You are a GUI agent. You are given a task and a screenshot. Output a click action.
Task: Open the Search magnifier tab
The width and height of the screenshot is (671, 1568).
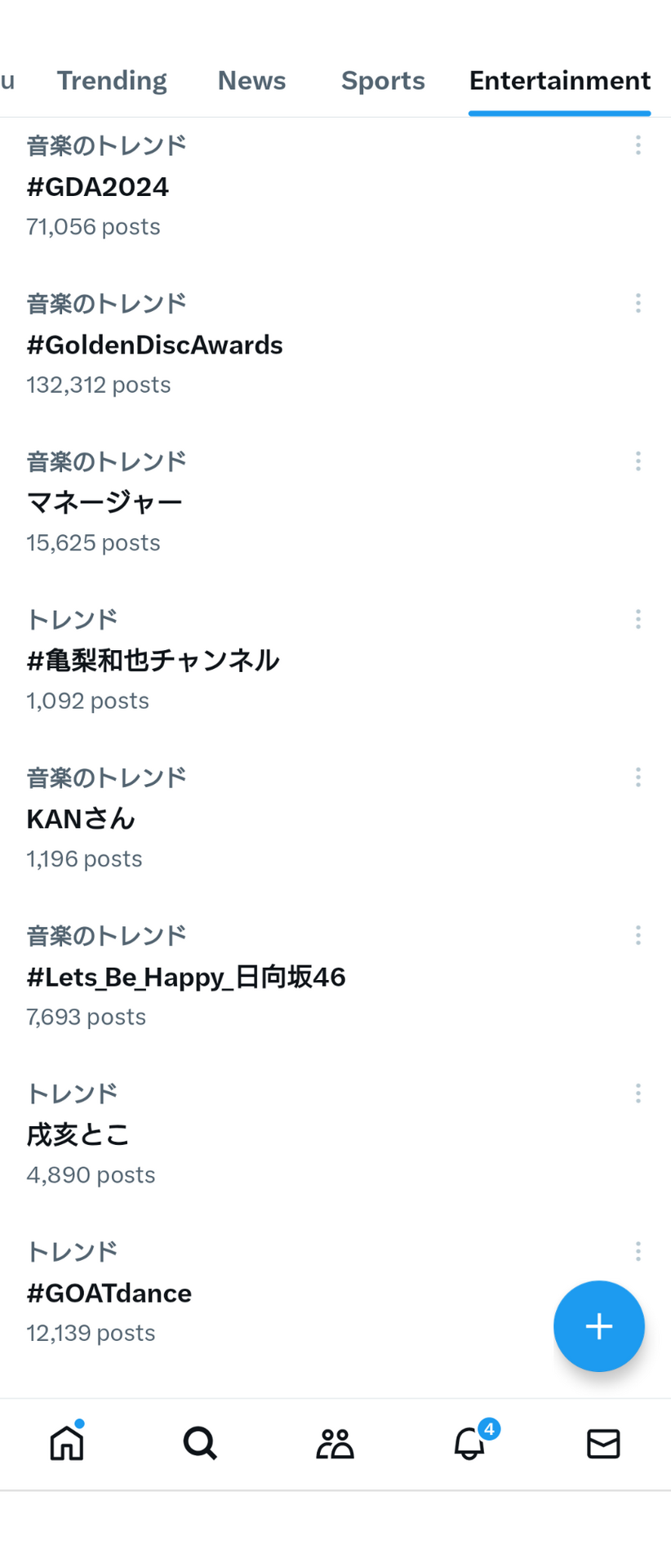click(x=200, y=1443)
